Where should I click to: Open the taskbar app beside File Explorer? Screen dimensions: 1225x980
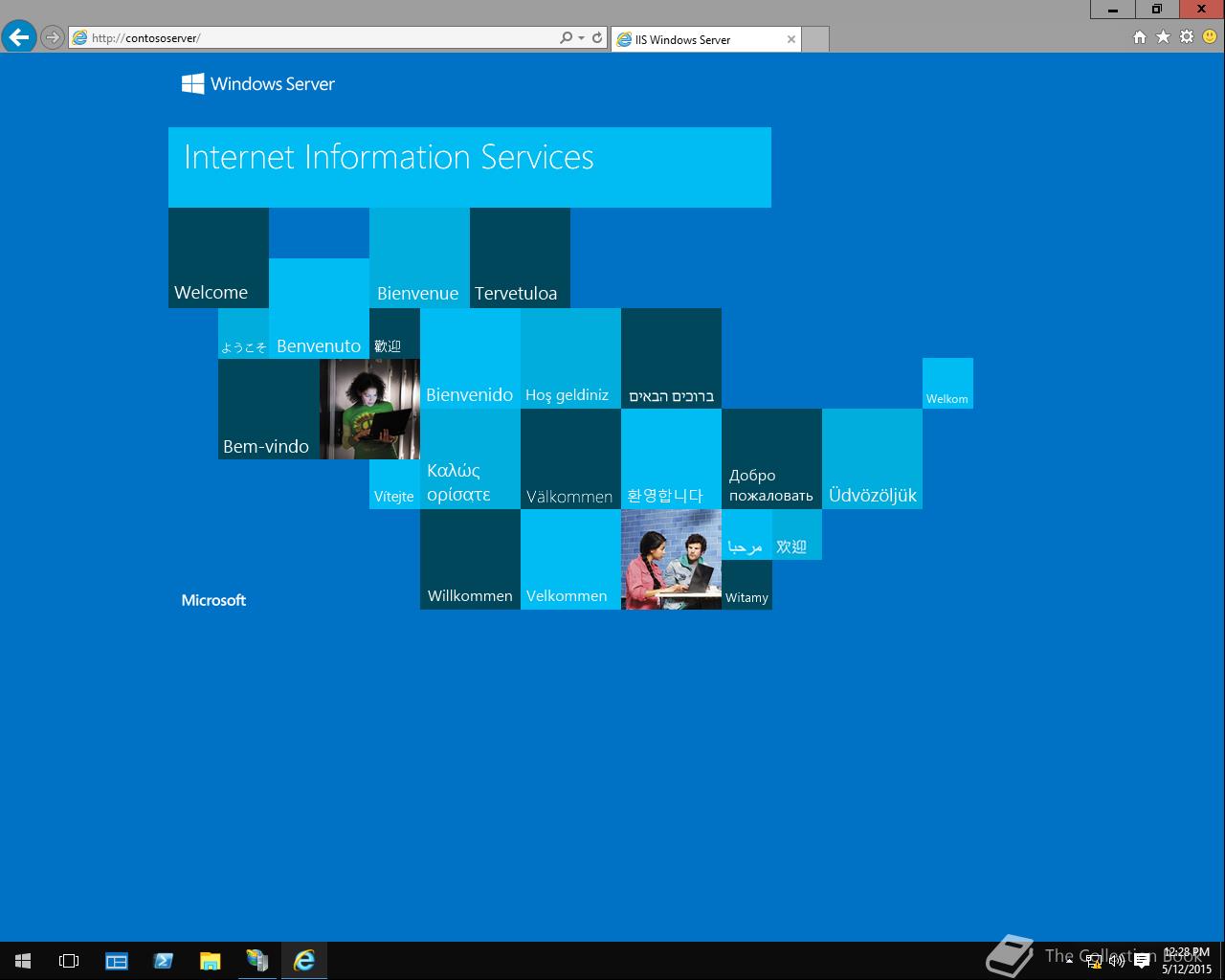(x=256, y=961)
